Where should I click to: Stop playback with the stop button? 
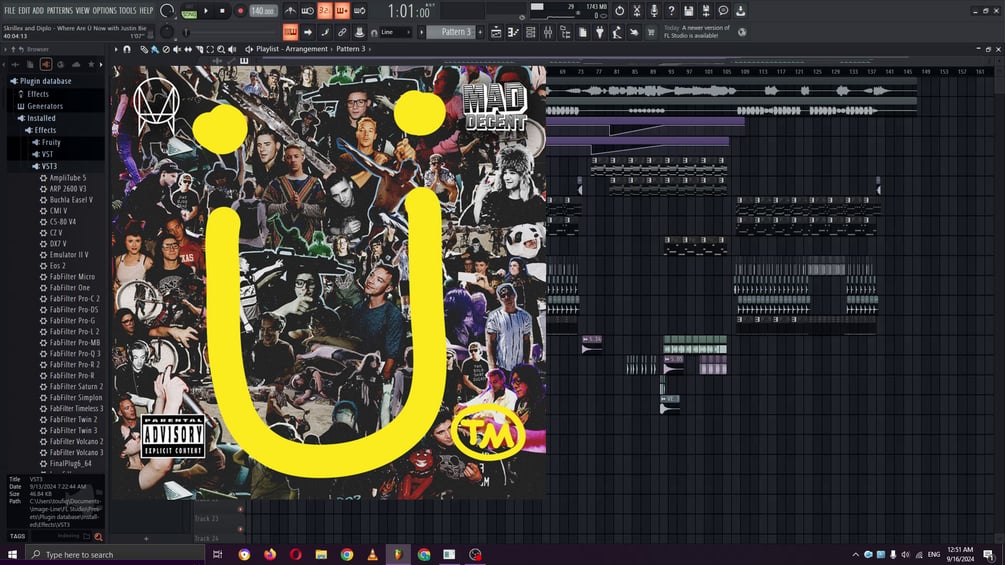[222, 11]
